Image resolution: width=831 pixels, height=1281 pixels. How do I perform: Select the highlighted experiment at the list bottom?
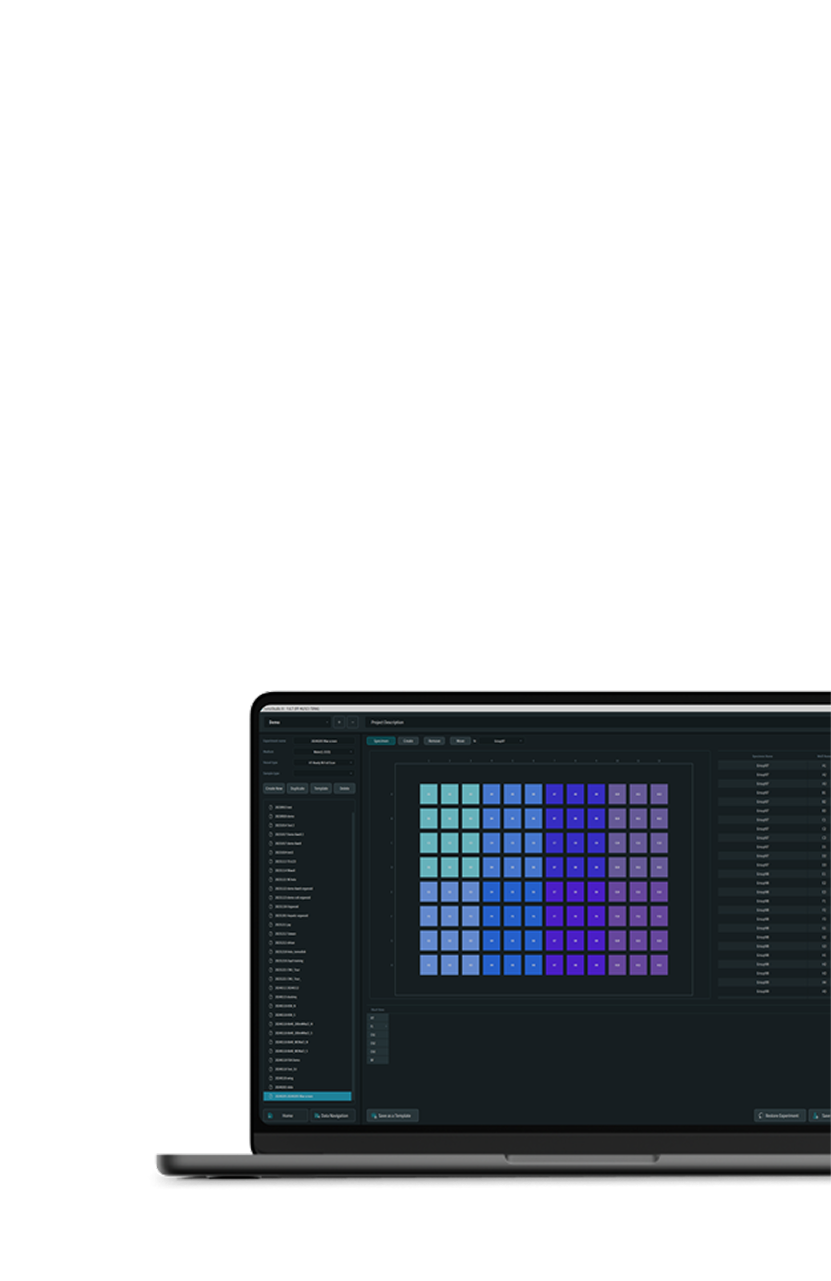click(307, 1096)
